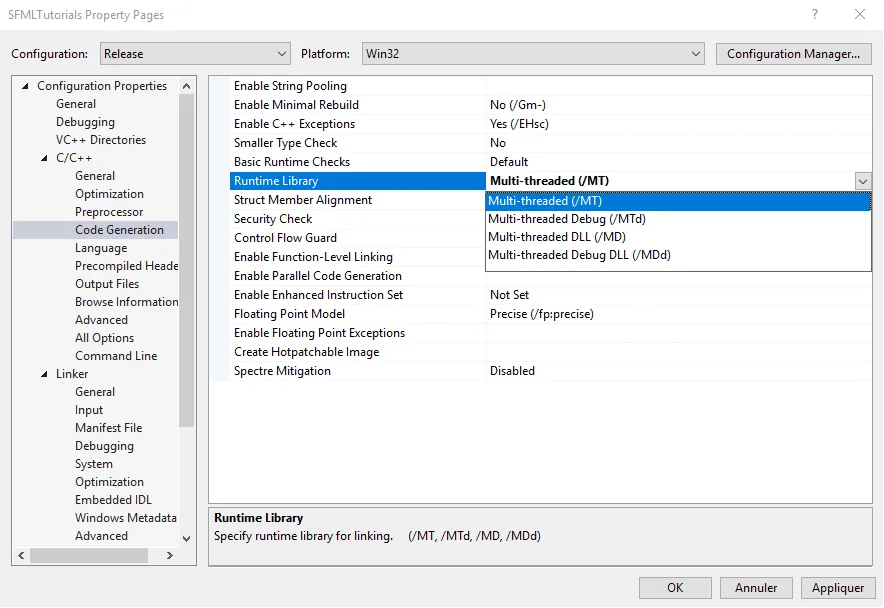Click the help question mark icon

(815, 14)
